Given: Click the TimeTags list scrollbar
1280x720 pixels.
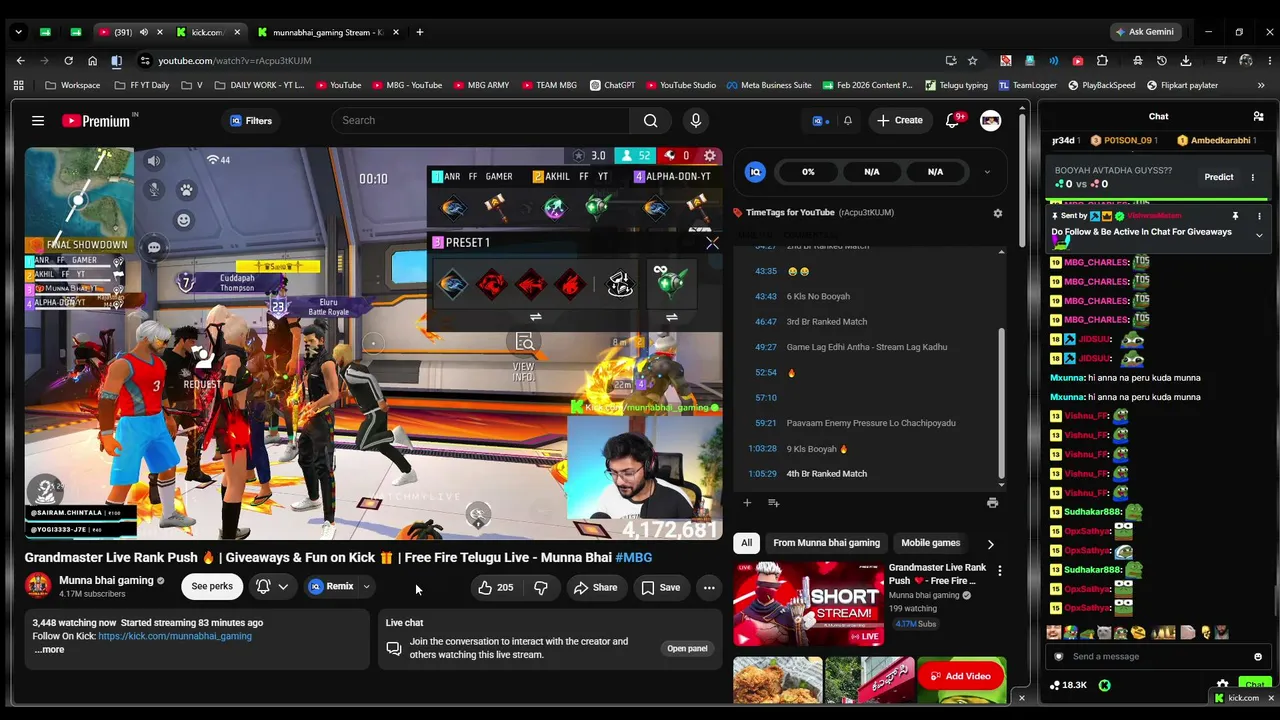Looking at the screenshot, I should (x=1001, y=405).
